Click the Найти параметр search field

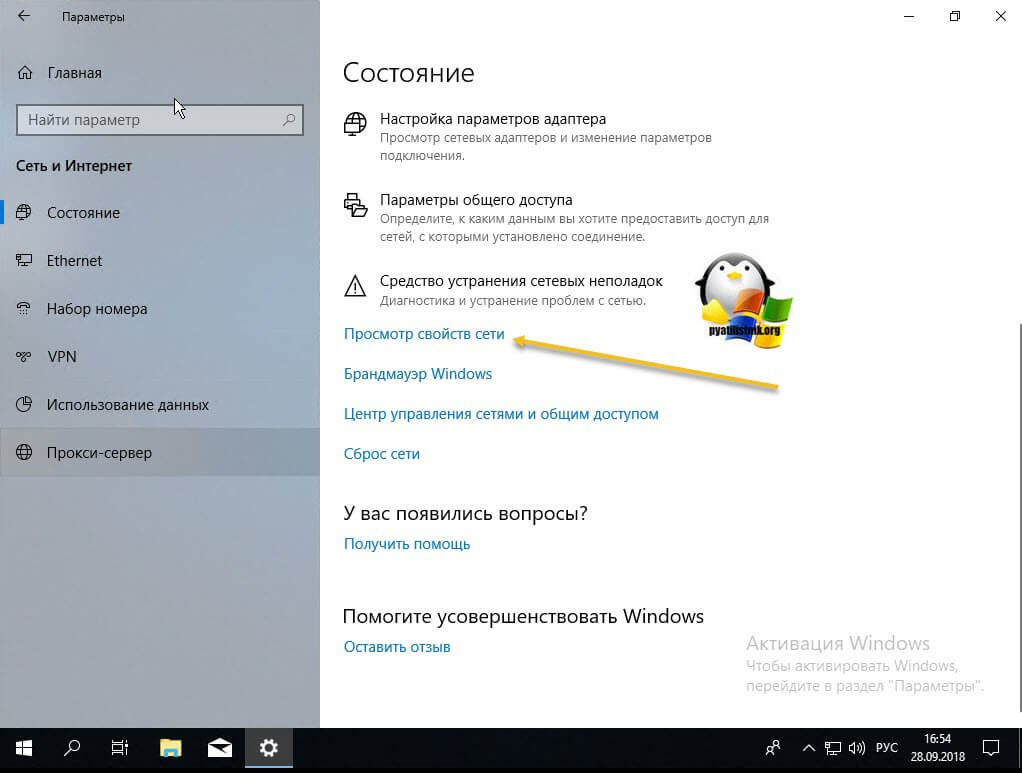pos(150,120)
